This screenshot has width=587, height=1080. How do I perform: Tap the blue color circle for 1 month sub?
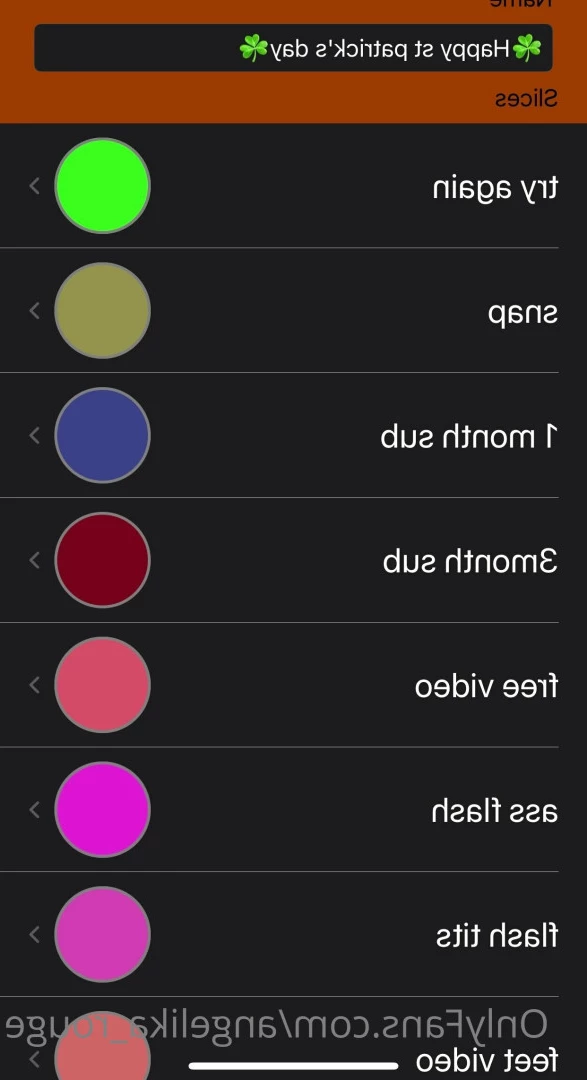tap(102, 435)
